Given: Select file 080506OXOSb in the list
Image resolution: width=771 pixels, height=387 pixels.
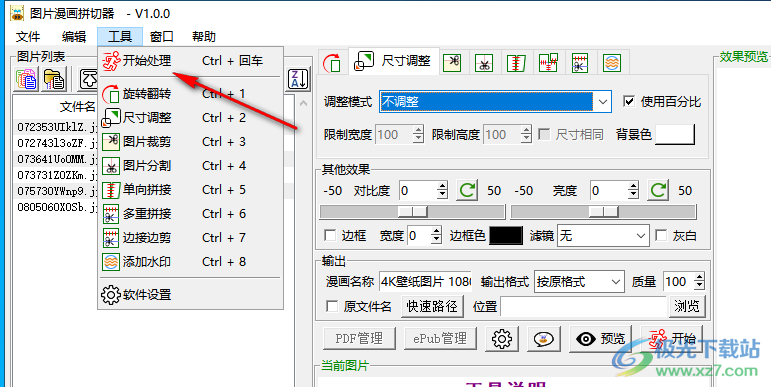Looking at the screenshot, I should pyautogui.click(x=58, y=207).
